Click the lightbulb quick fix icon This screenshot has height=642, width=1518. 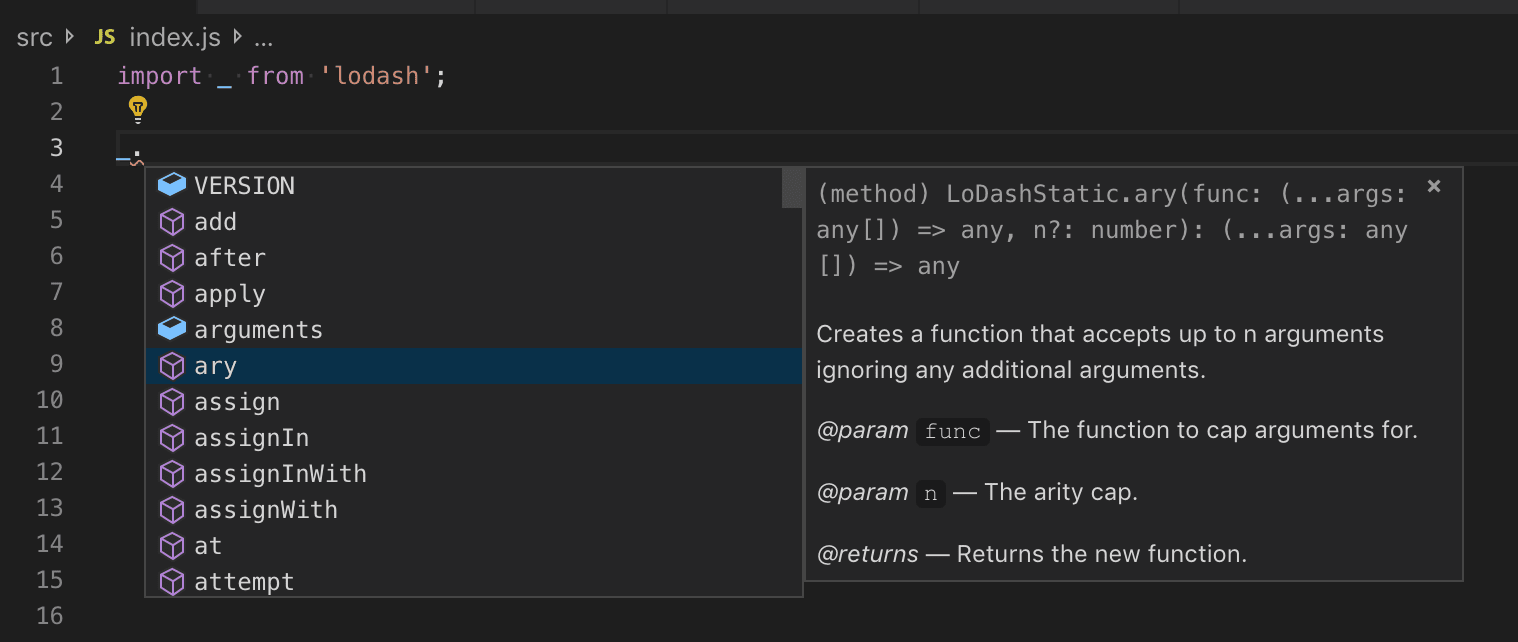[x=137, y=109]
